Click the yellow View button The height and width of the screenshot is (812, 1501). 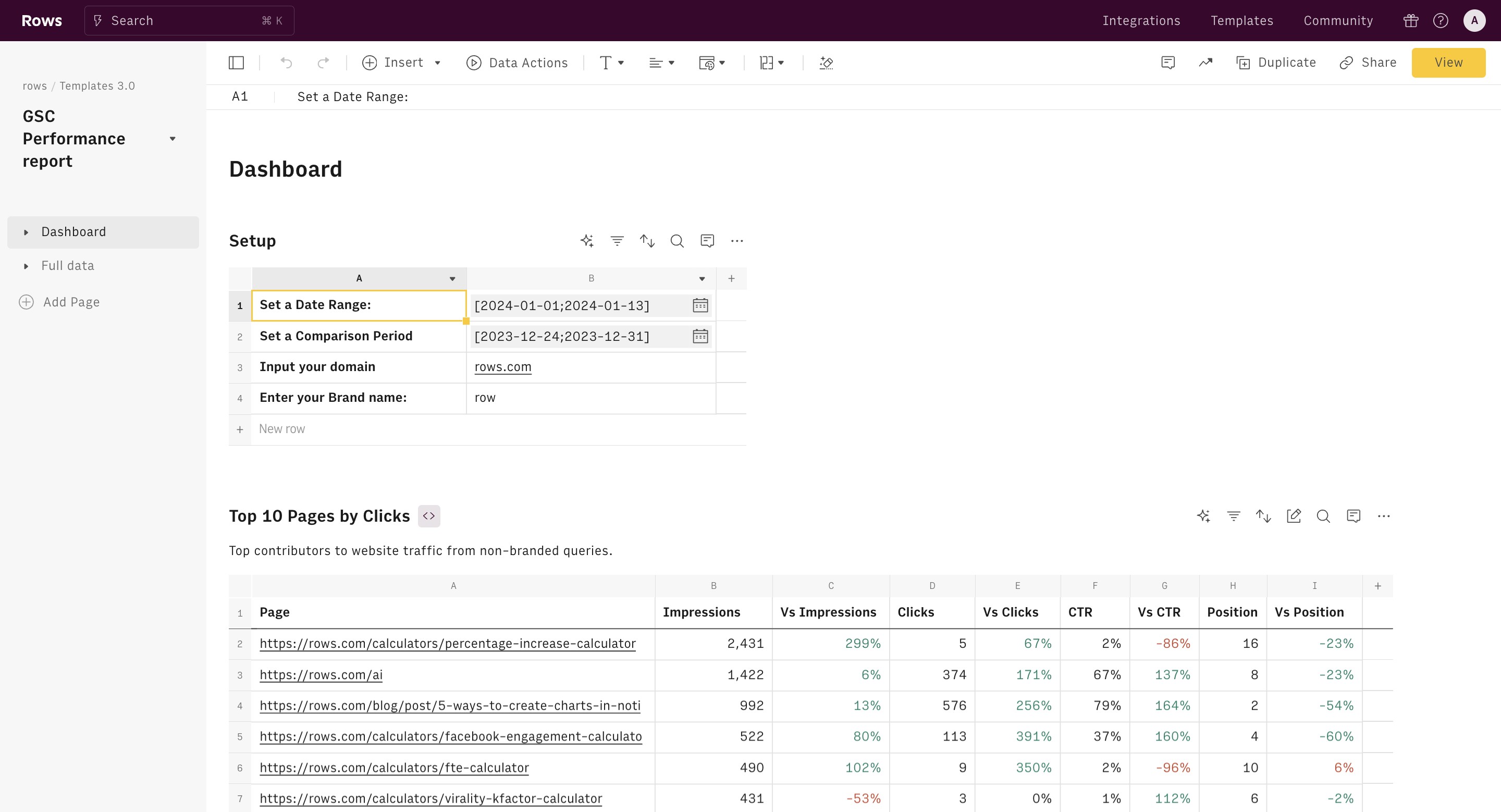click(x=1448, y=63)
